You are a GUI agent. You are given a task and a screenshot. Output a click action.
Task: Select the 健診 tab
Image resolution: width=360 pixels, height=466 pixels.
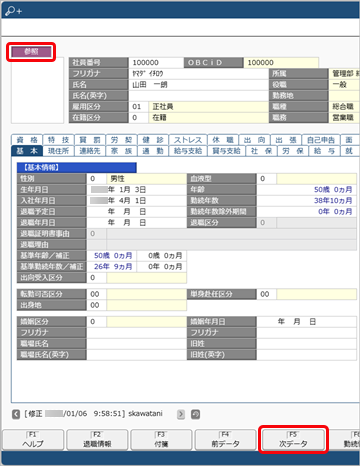(153, 140)
